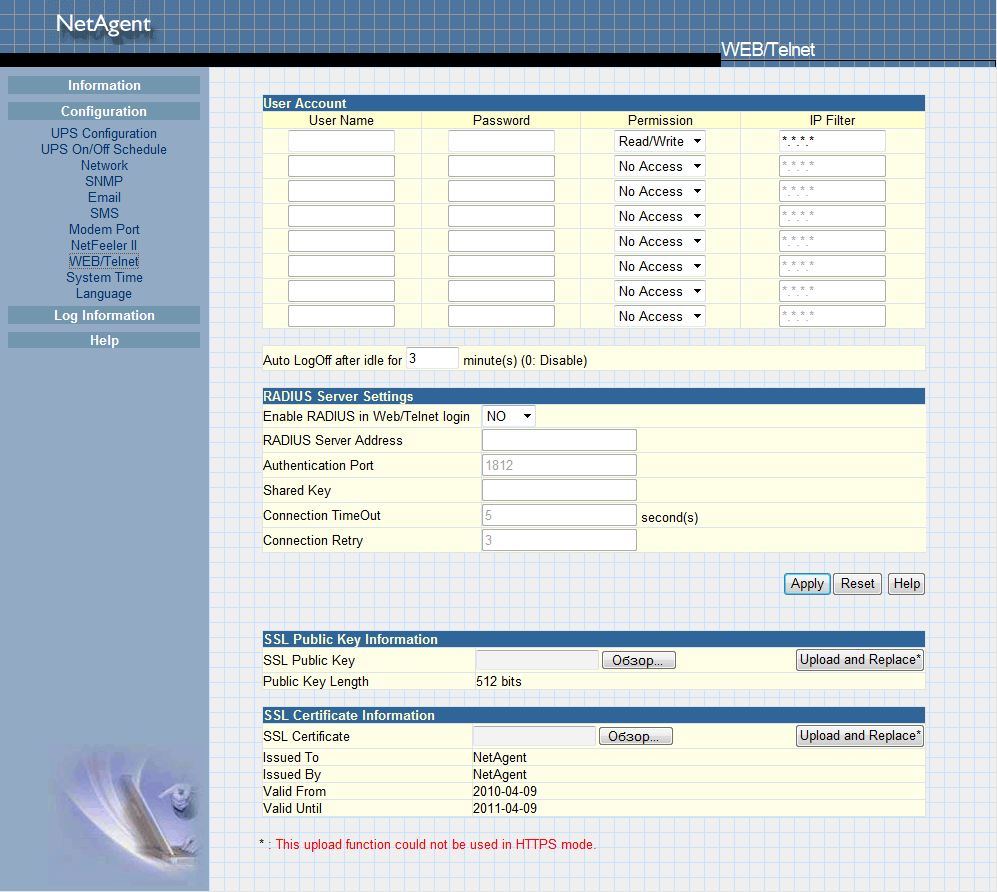Click eighth row User Name field
The width and height of the screenshot is (997, 892).
pos(341,316)
